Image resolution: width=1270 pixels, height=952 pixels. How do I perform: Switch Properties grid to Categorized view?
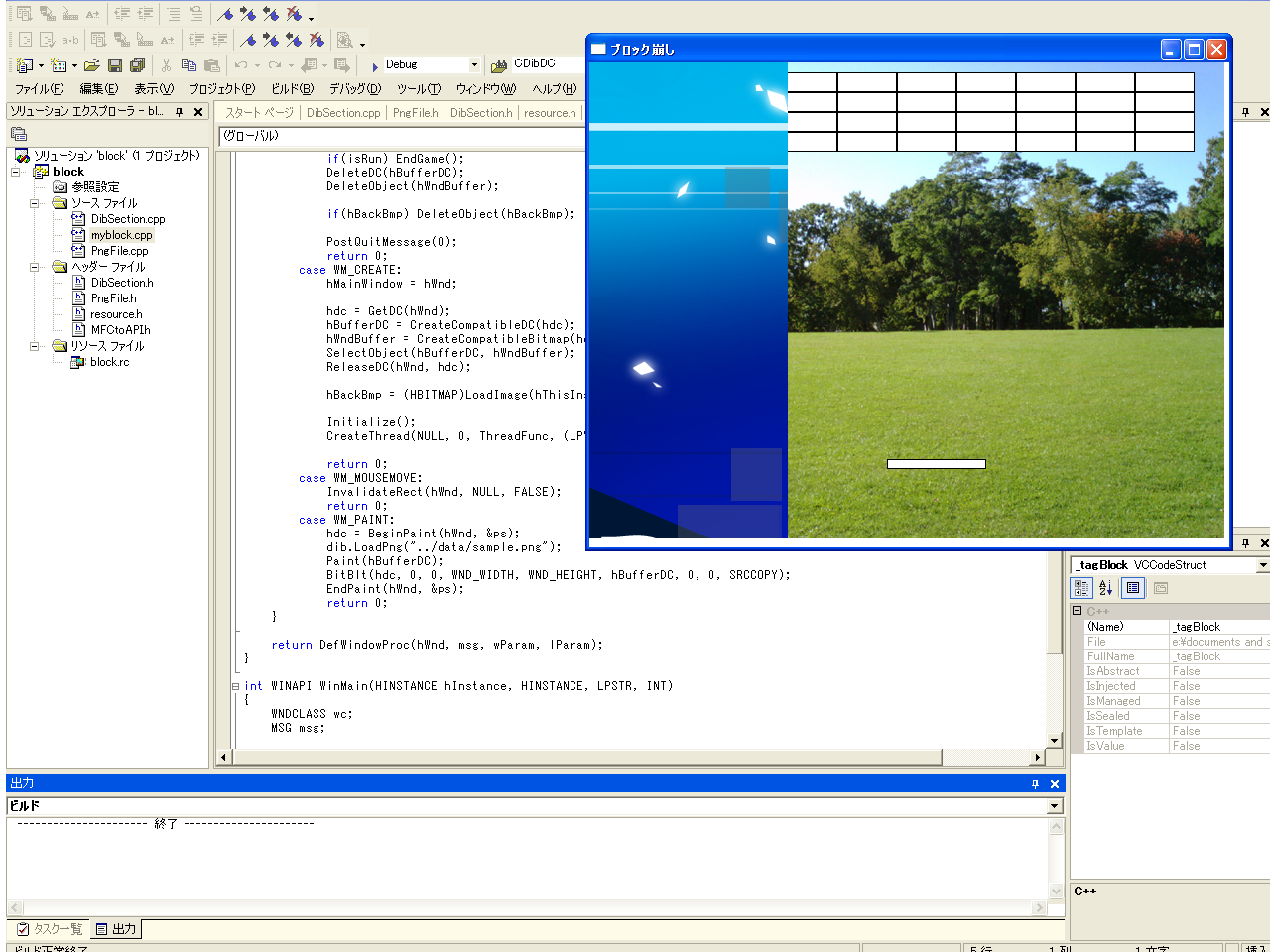[x=1081, y=588]
